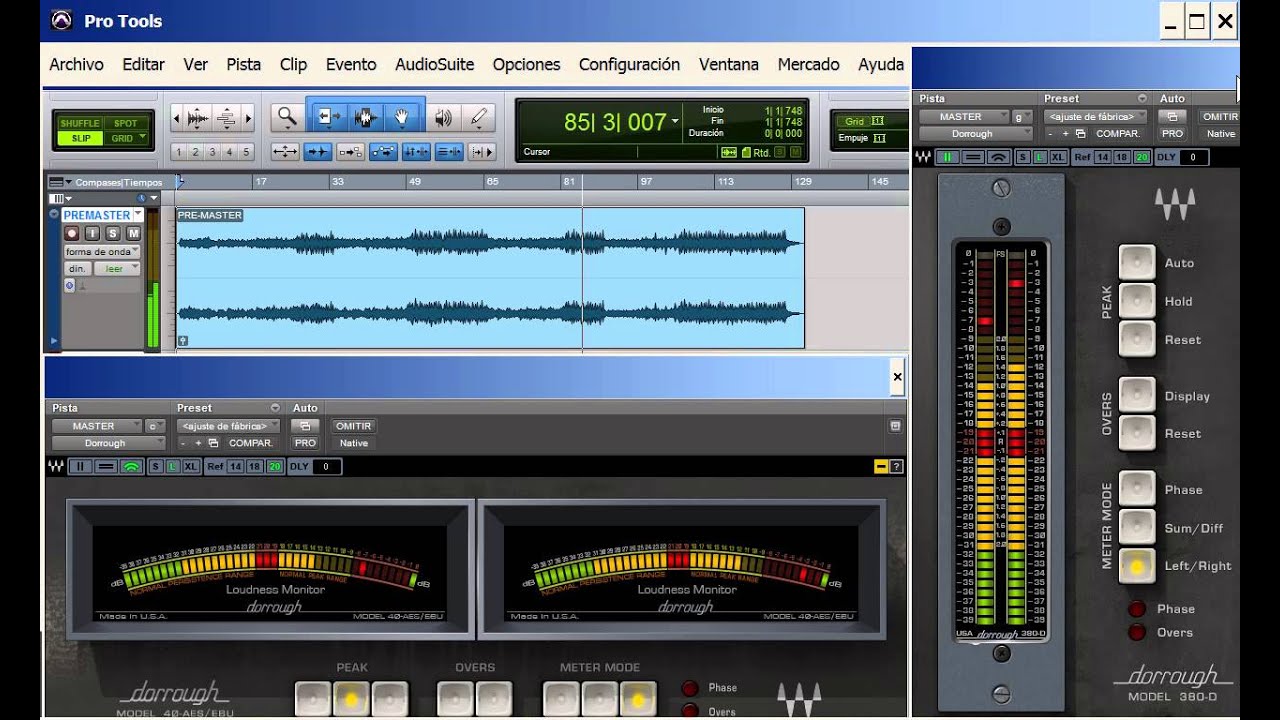Open the Configuración menu

[629, 64]
